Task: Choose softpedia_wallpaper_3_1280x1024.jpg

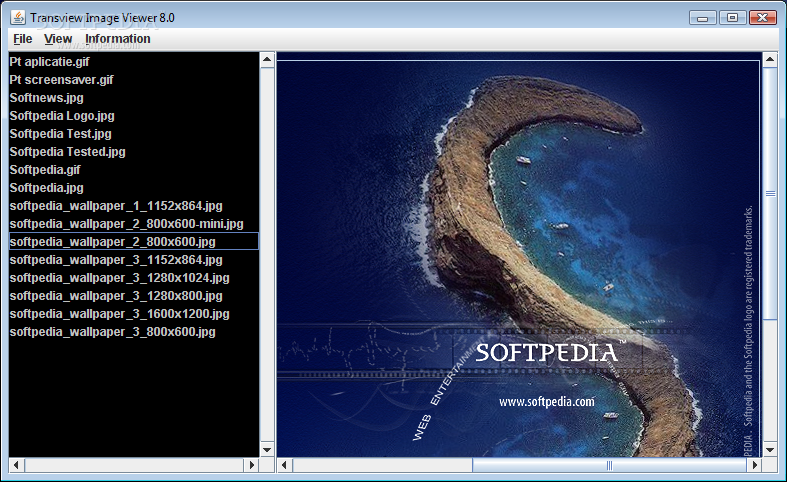Action: (134, 278)
